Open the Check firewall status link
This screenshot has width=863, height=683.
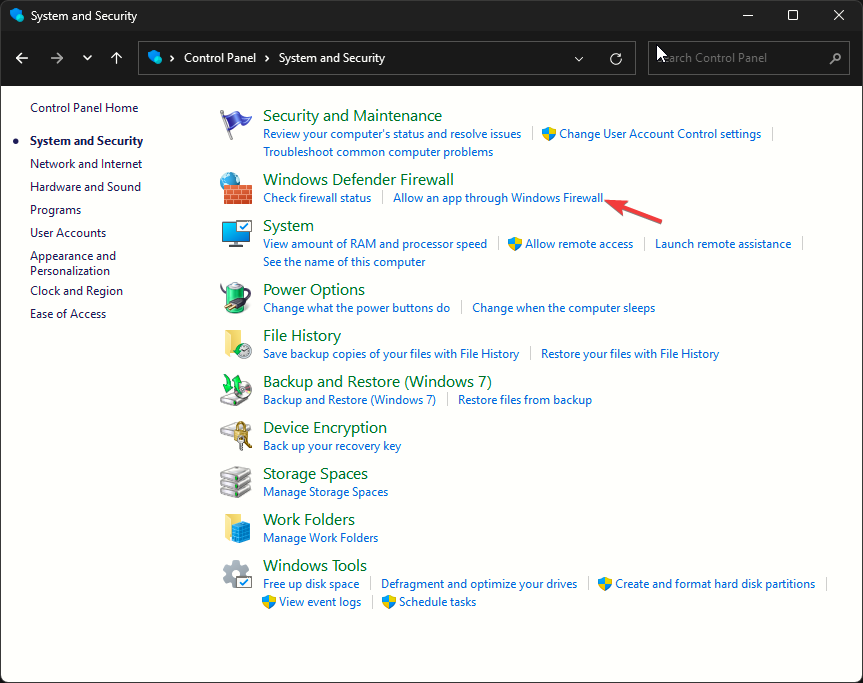coord(317,197)
